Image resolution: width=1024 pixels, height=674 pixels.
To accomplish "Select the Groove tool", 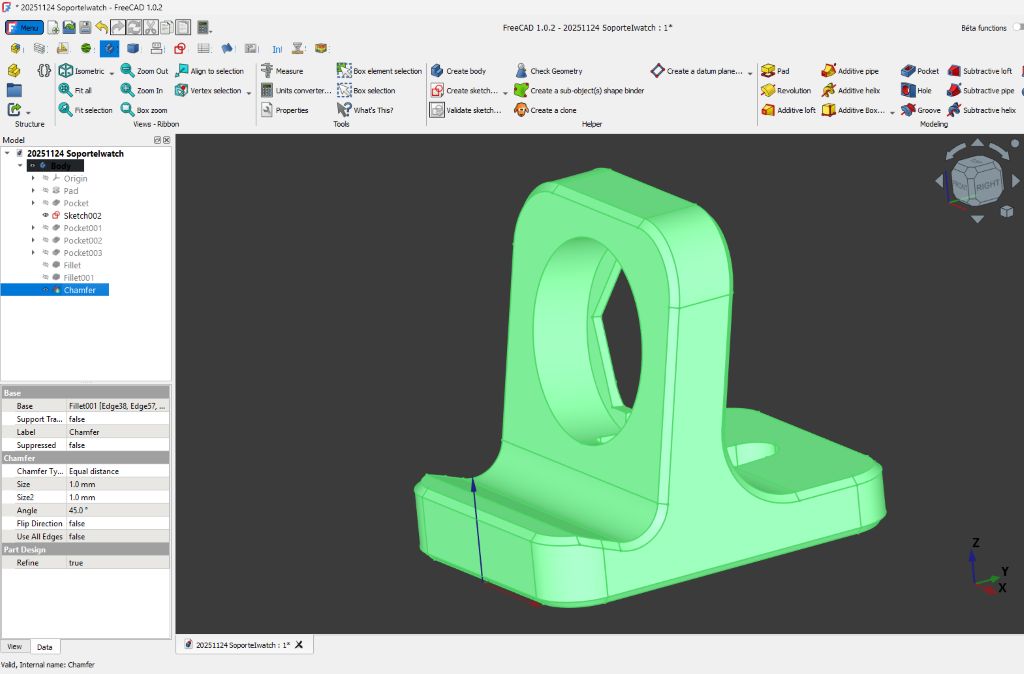I will (921, 110).
